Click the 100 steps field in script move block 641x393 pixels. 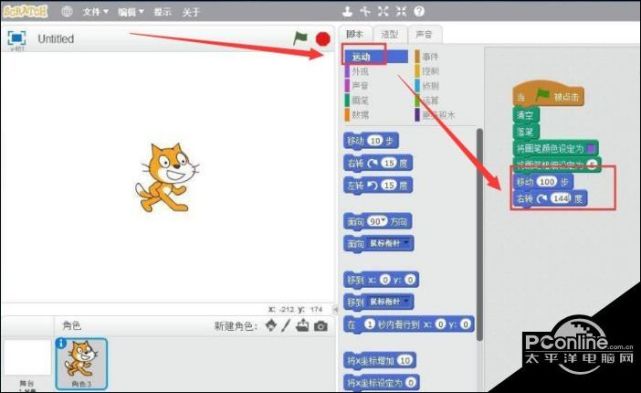[547, 182]
